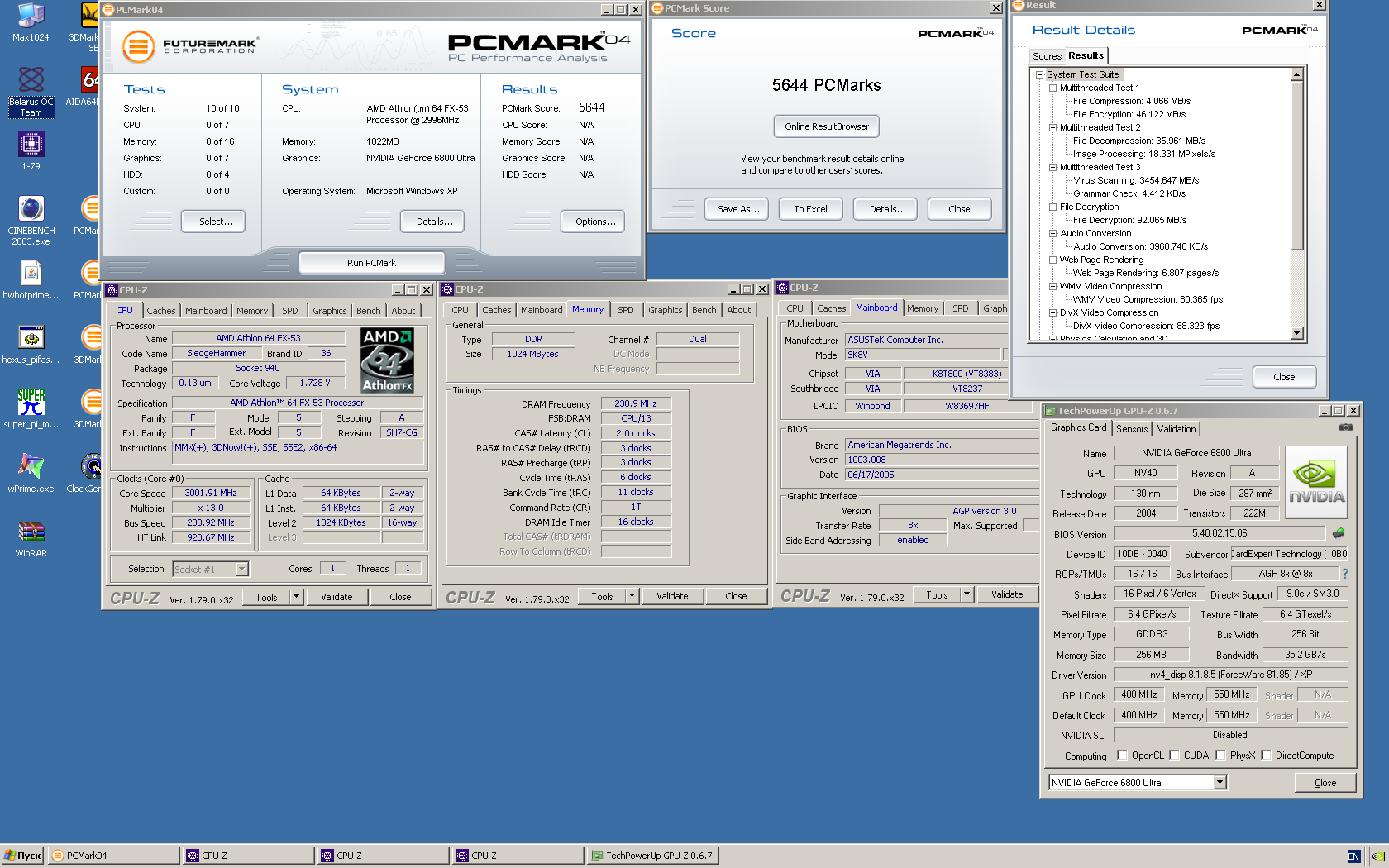Click Online ResultBrowser button
Screen dimensions: 1389x868
pos(827,126)
